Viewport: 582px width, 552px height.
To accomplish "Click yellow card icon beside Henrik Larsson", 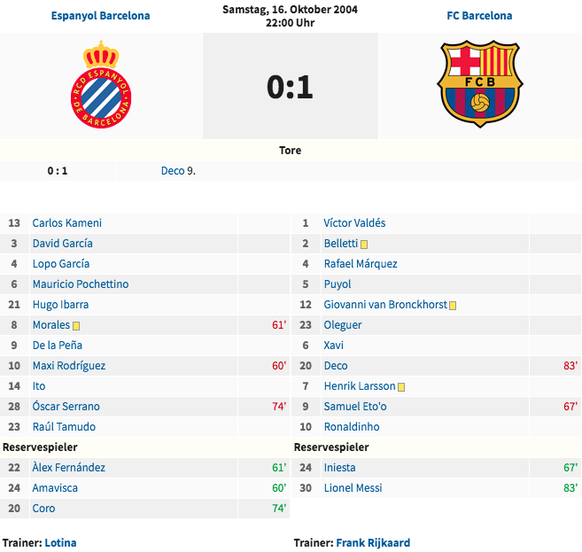I will coord(401,387).
